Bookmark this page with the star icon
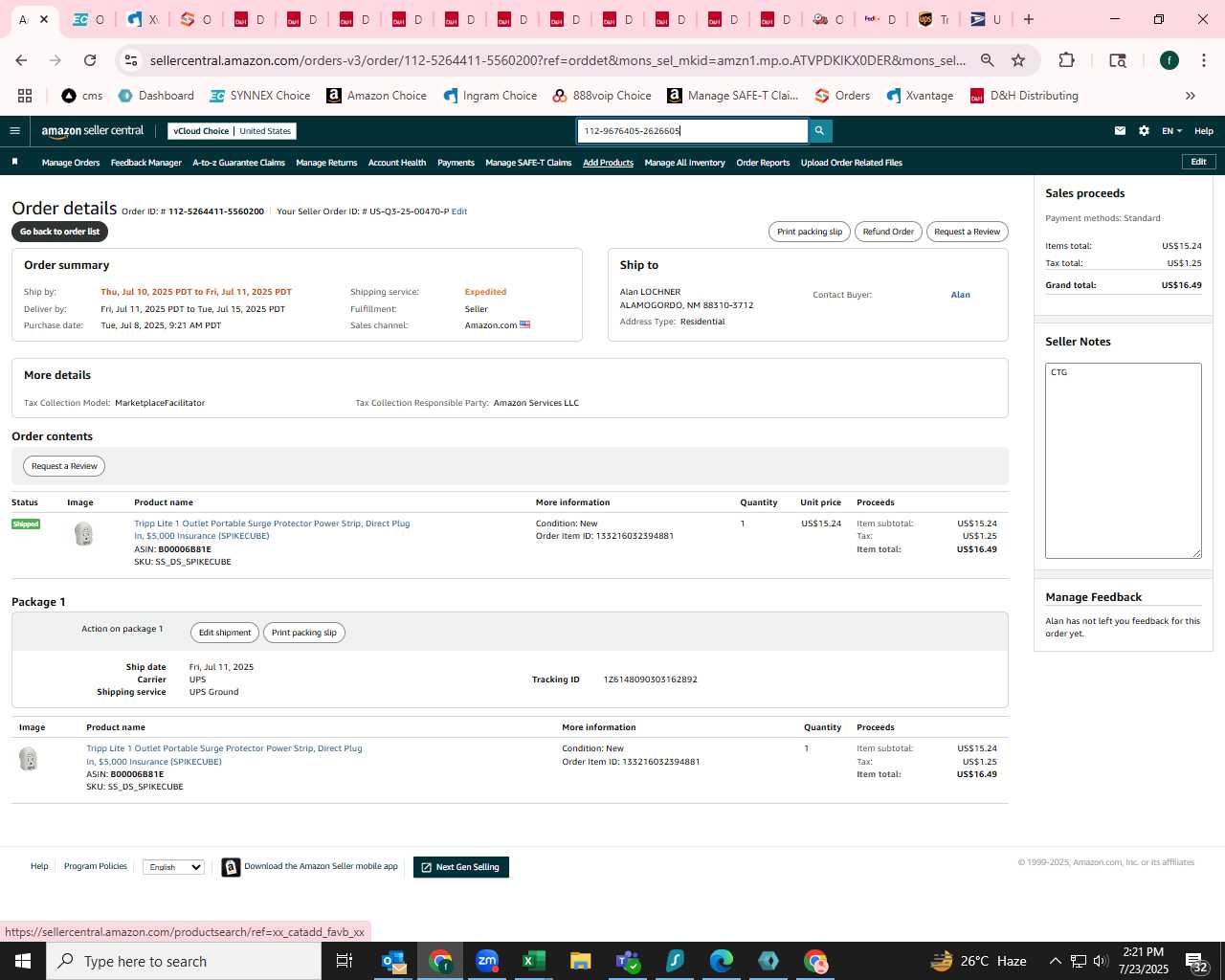The height and width of the screenshot is (980, 1225). tap(1018, 60)
